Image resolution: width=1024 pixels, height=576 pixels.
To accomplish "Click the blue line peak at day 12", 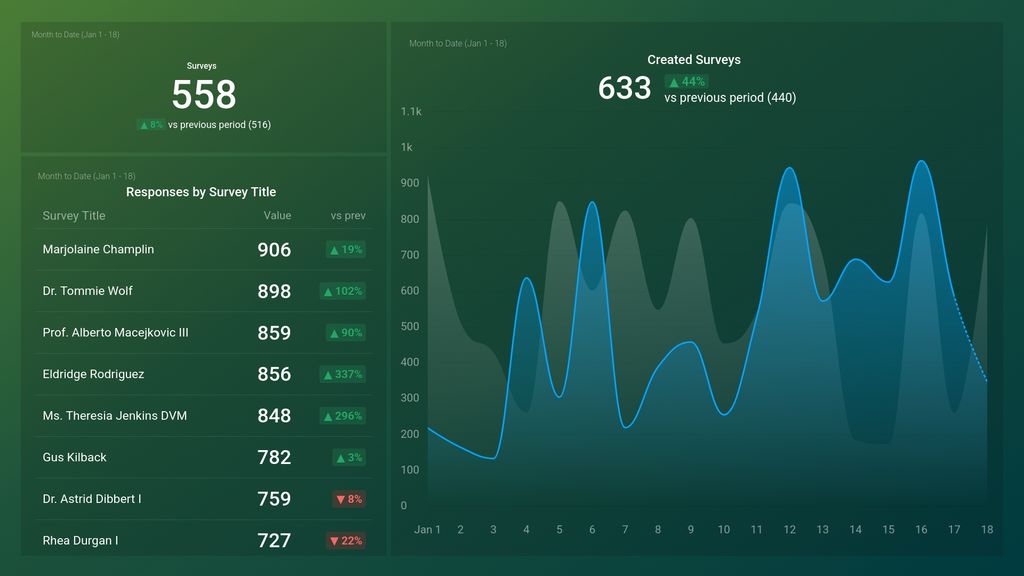I will [790, 168].
